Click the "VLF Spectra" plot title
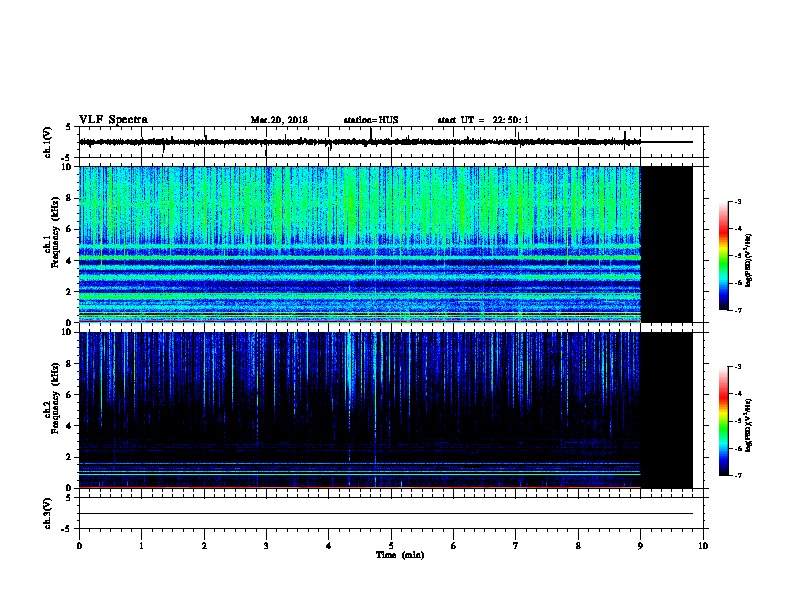This screenshot has height=612, width=792. [x=113, y=120]
